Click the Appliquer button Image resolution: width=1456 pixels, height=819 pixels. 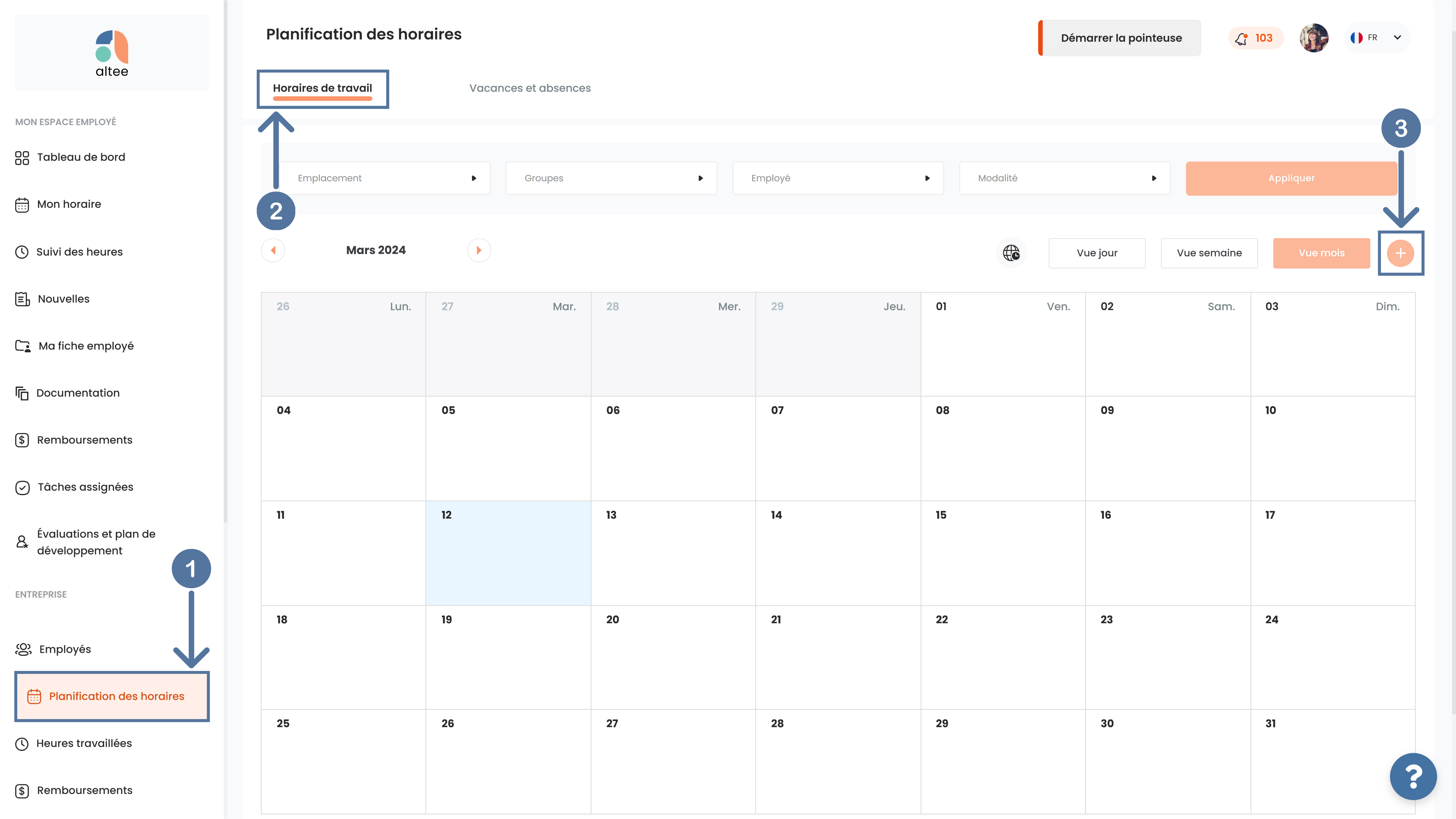(x=1291, y=178)
